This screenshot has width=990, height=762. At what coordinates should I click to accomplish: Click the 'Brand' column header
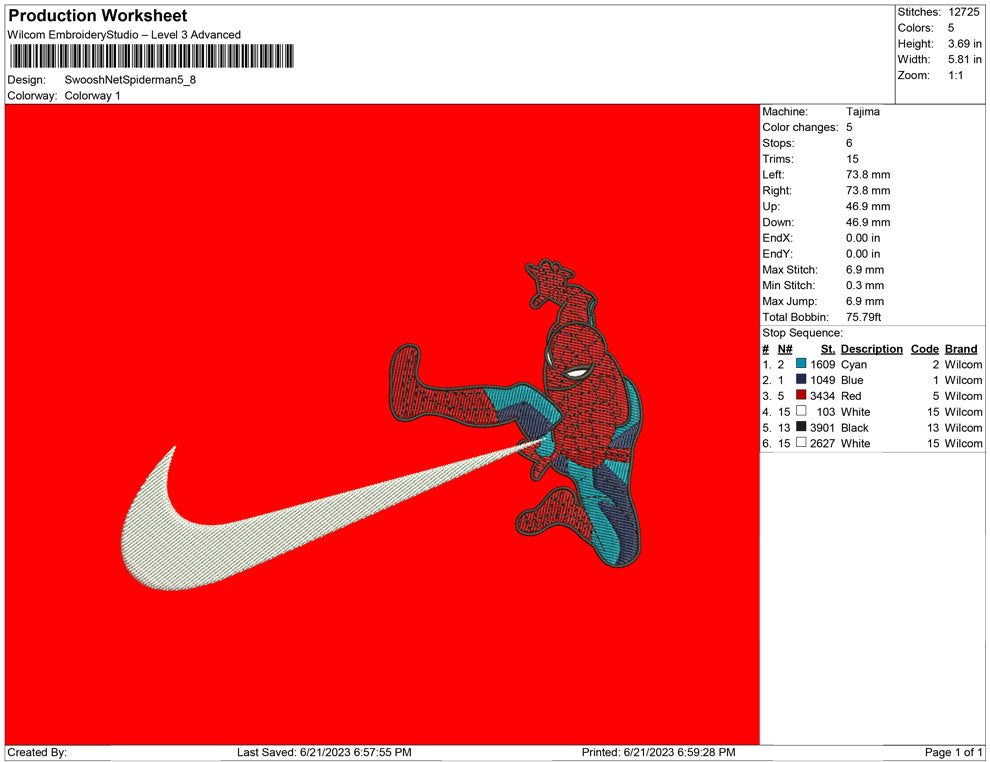[x=961, y=348]
